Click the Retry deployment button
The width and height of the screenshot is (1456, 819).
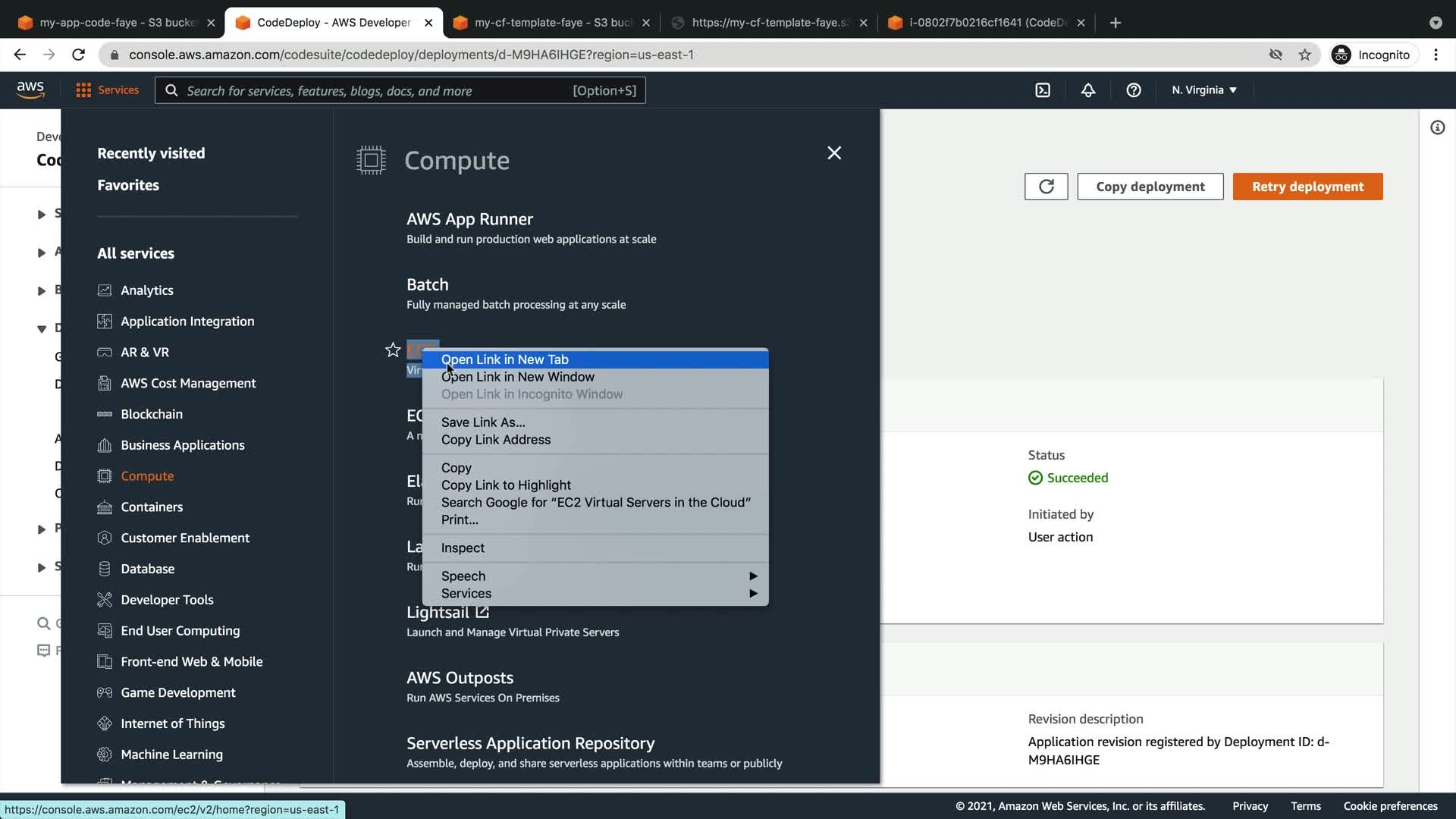point(1307,187)
